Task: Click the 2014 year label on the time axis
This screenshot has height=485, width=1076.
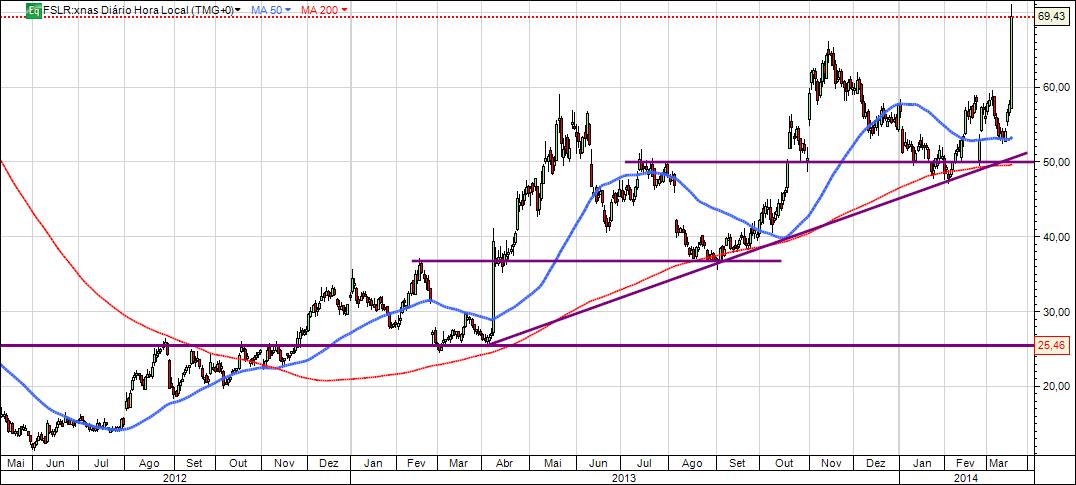Action: click(964, 476)
